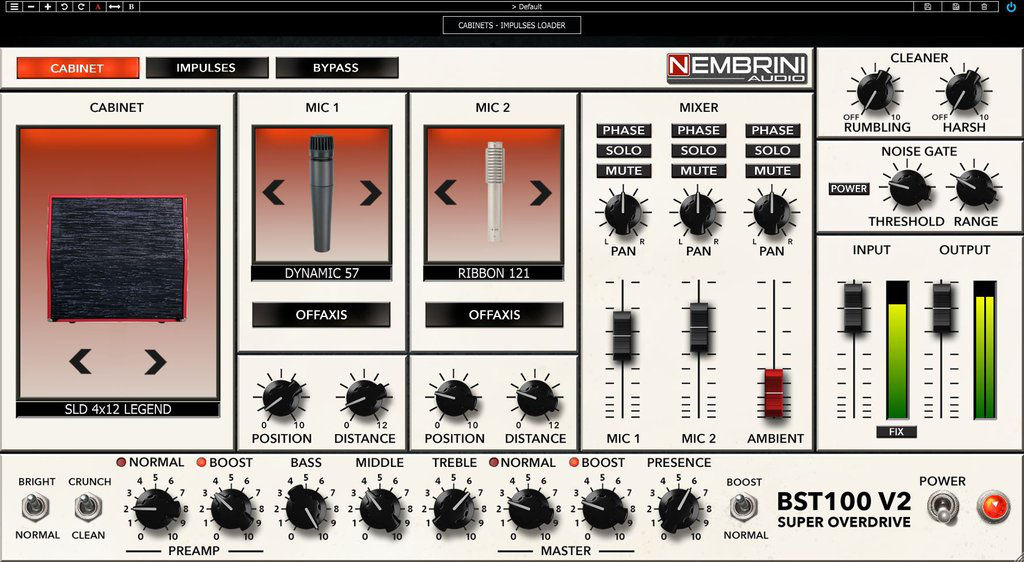Toggle PHASE for the MIC 2 channel
The image size is (1024, 562).
pos(698,131)
